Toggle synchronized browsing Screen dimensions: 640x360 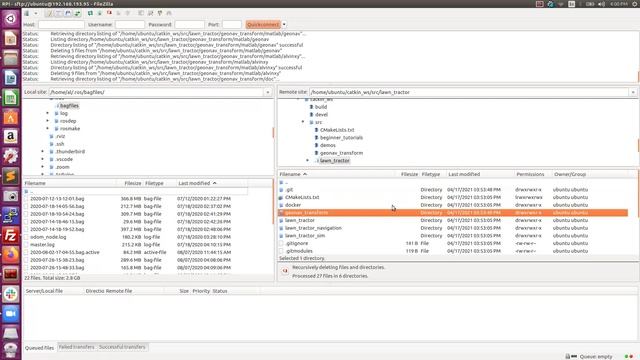[x=160, y=13]
